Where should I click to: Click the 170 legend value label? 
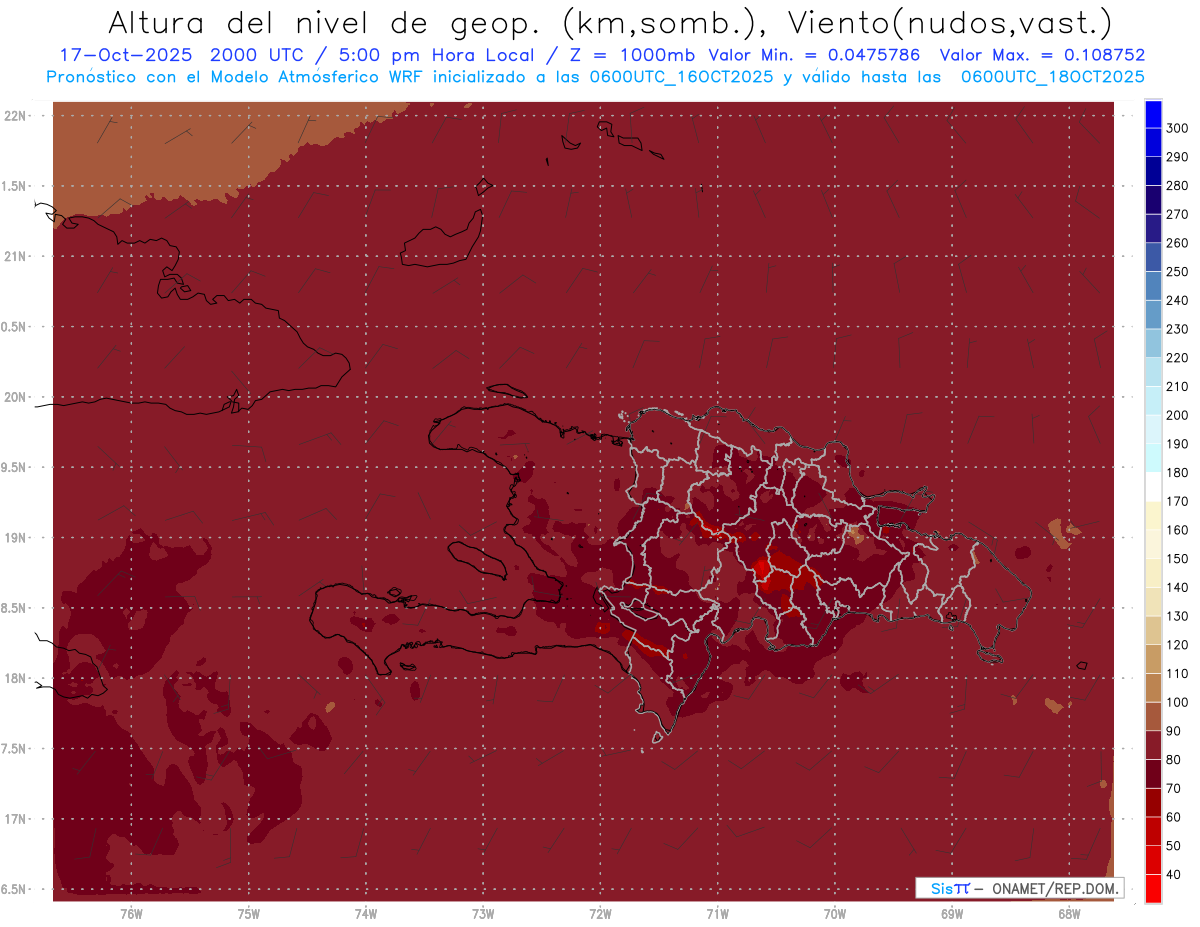click(1177, 501)
